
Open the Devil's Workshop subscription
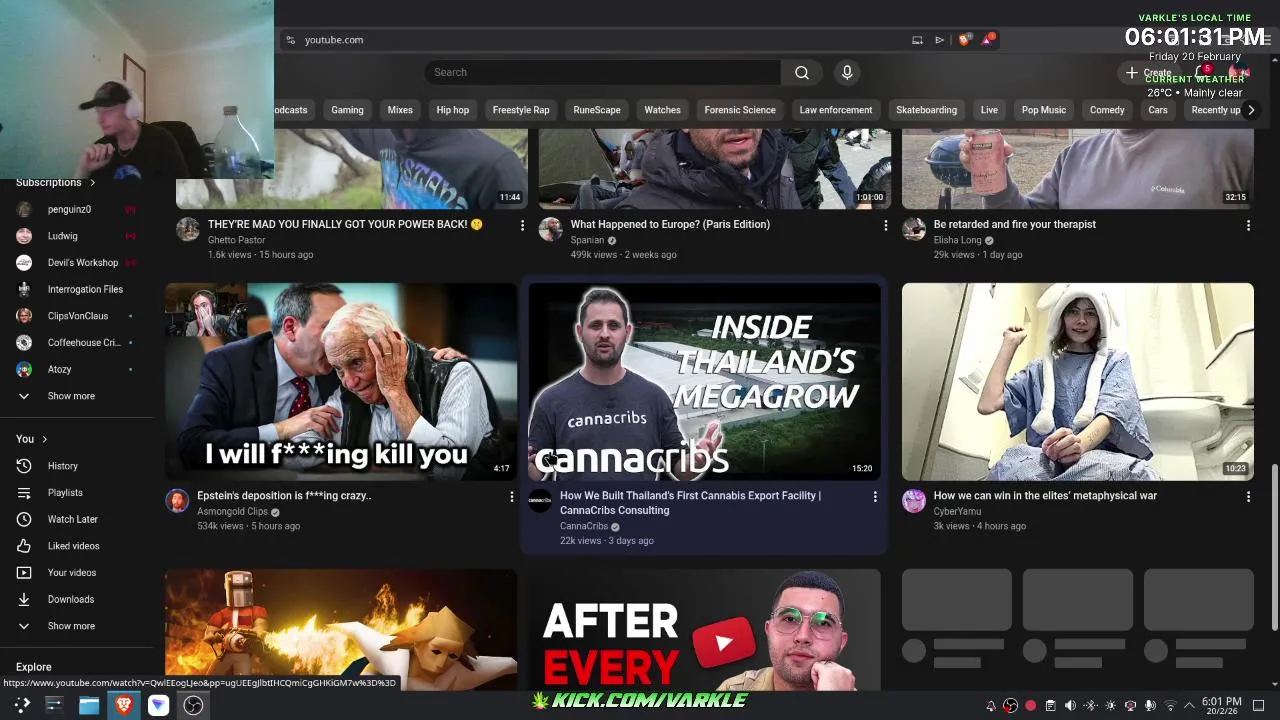coord(75,263)
